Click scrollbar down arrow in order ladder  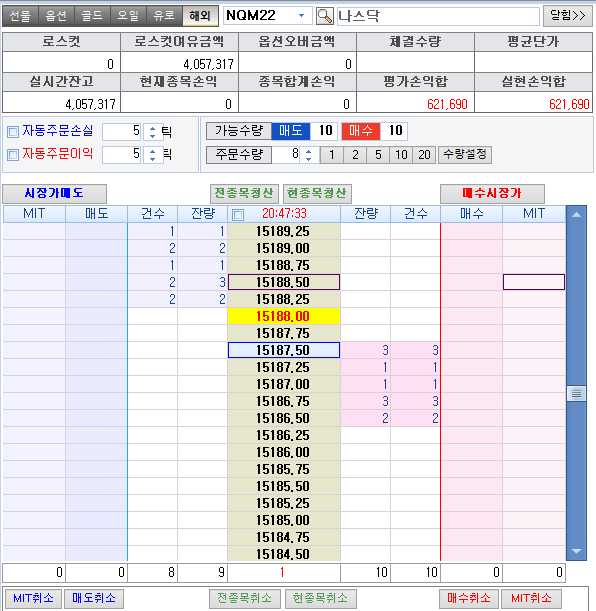(576, 551)
